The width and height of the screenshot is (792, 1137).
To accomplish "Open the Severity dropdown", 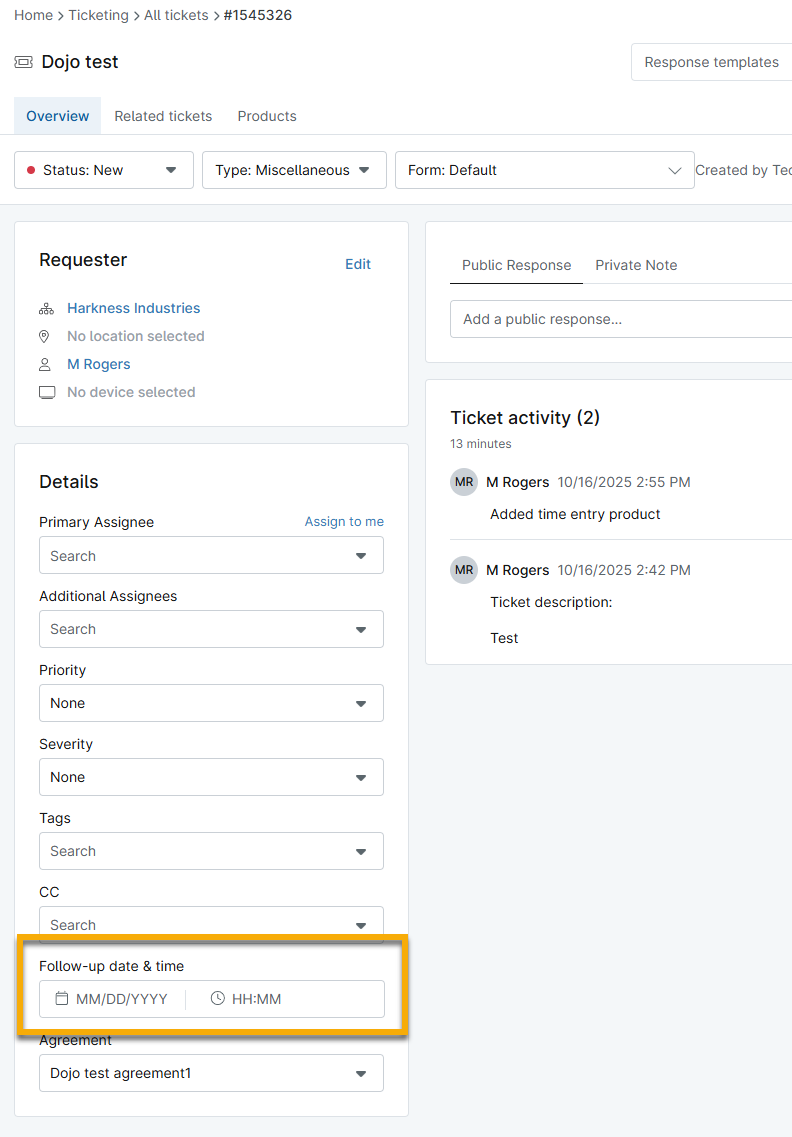I will click(x=361, y=777).
